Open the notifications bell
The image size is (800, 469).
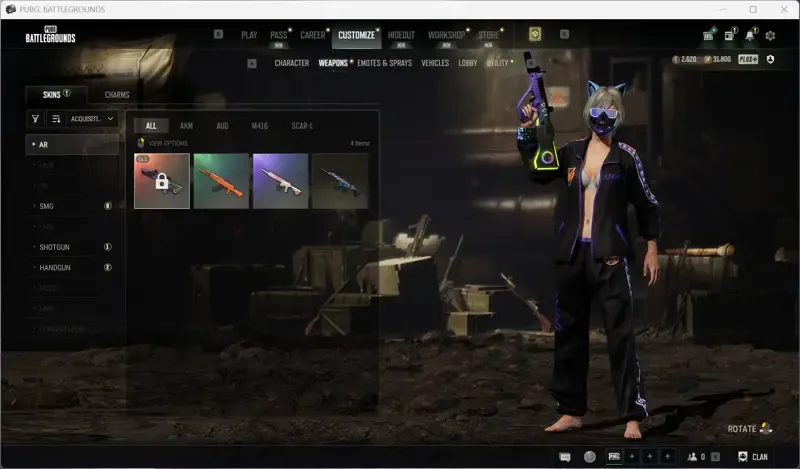click(750, 35)
